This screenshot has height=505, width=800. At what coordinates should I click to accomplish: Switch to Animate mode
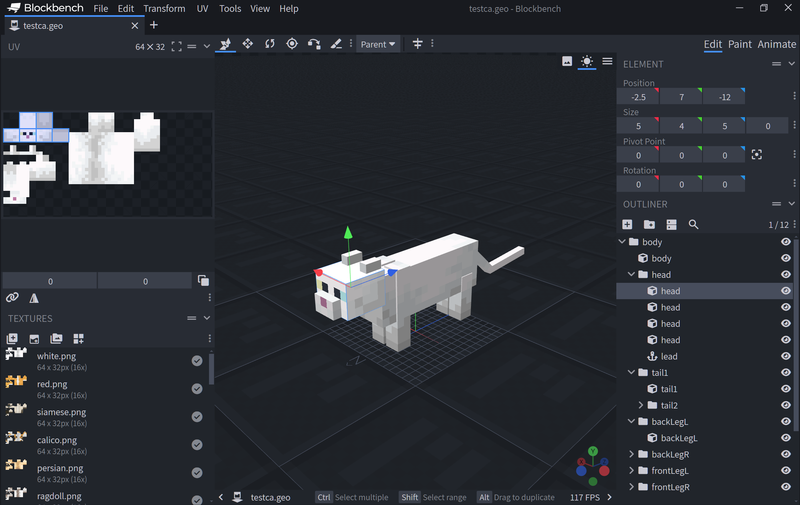click(777, 44)
